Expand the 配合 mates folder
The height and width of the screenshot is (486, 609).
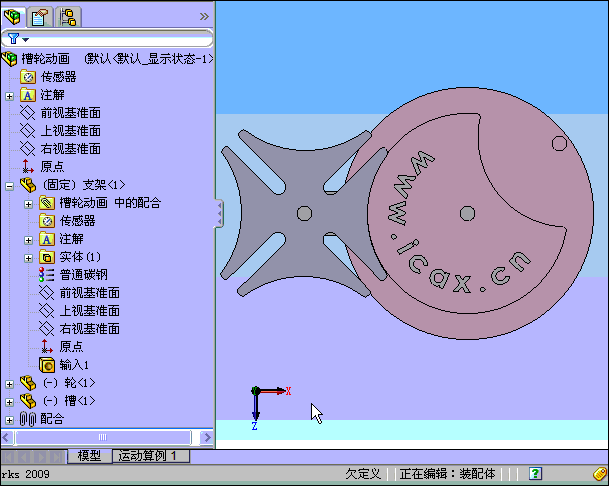(9, 420)
